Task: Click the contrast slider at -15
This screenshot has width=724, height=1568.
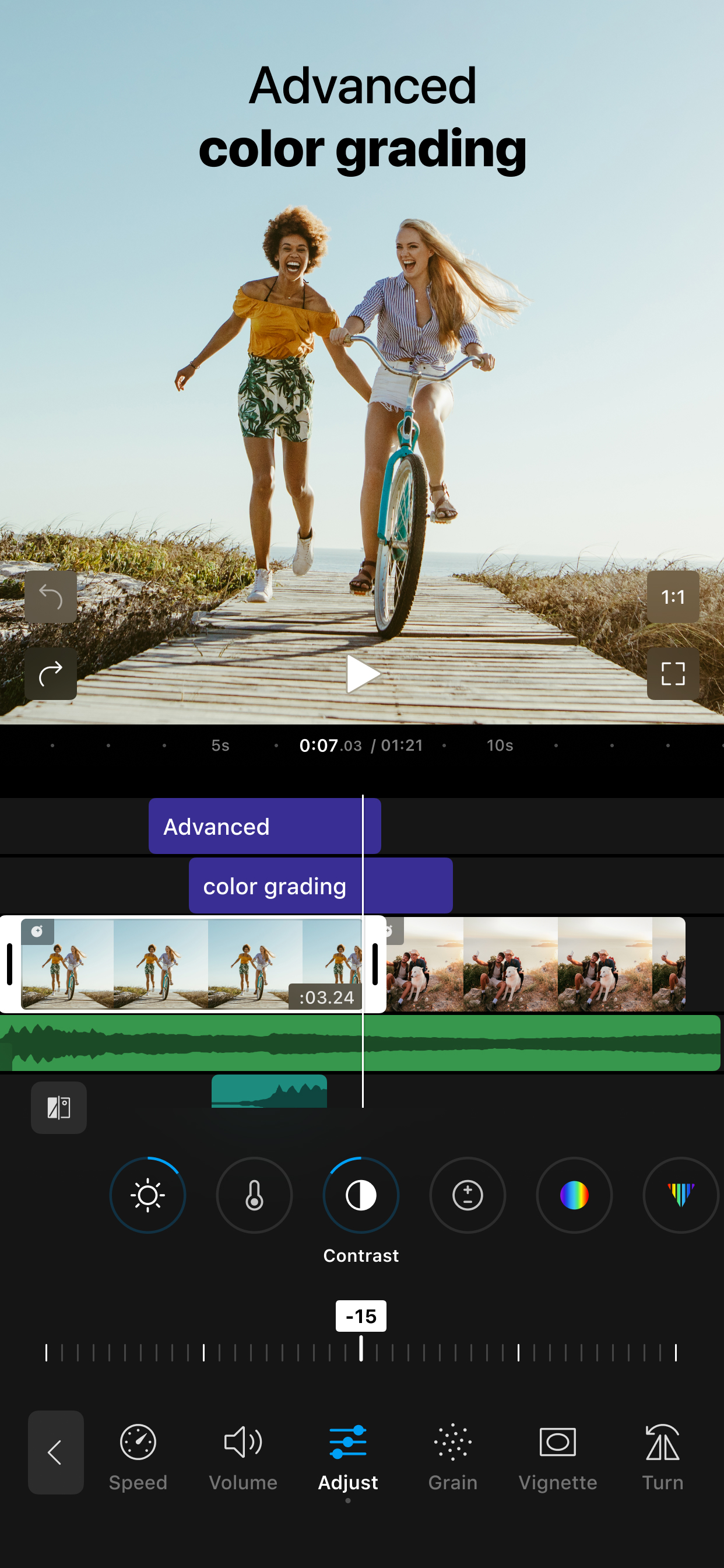Action: pos(361,1347)
